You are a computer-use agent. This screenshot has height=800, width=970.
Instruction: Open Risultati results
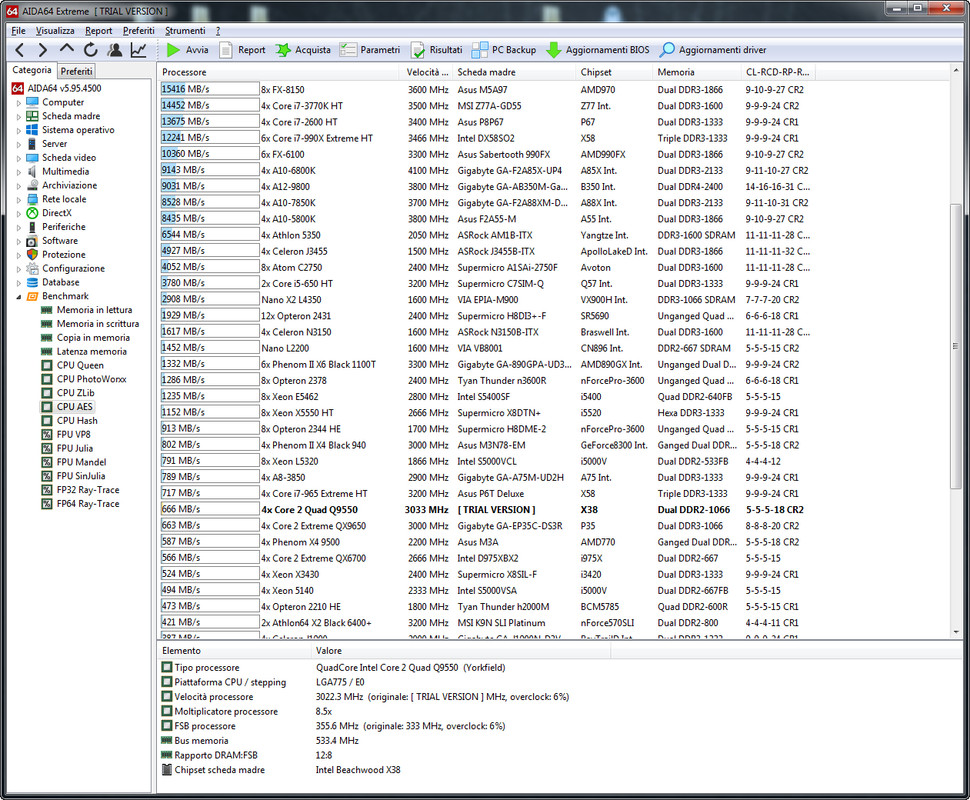tap(437, 50)
